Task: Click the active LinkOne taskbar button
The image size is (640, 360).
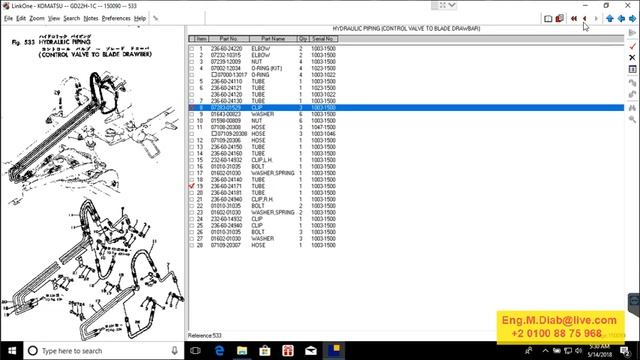Action: pyautogui.click(x=334, y=351)
